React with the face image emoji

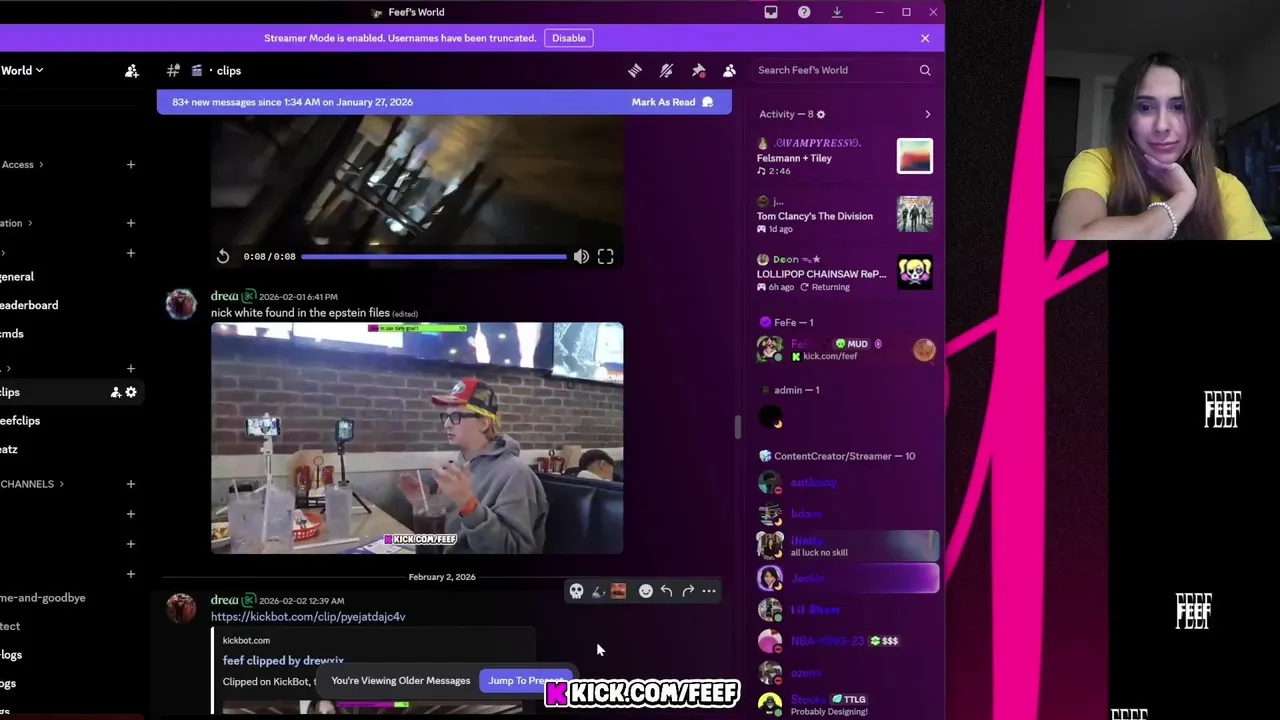click(618, 591)
